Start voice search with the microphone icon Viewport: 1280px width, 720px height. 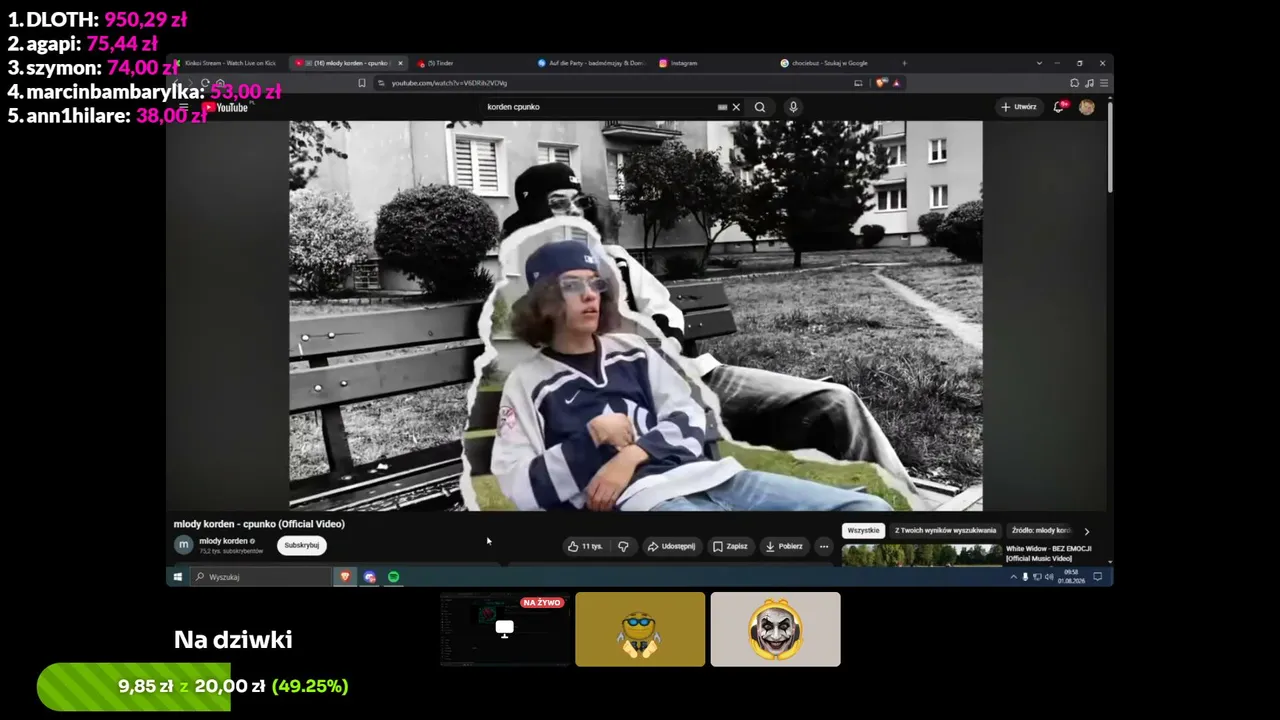793,107
